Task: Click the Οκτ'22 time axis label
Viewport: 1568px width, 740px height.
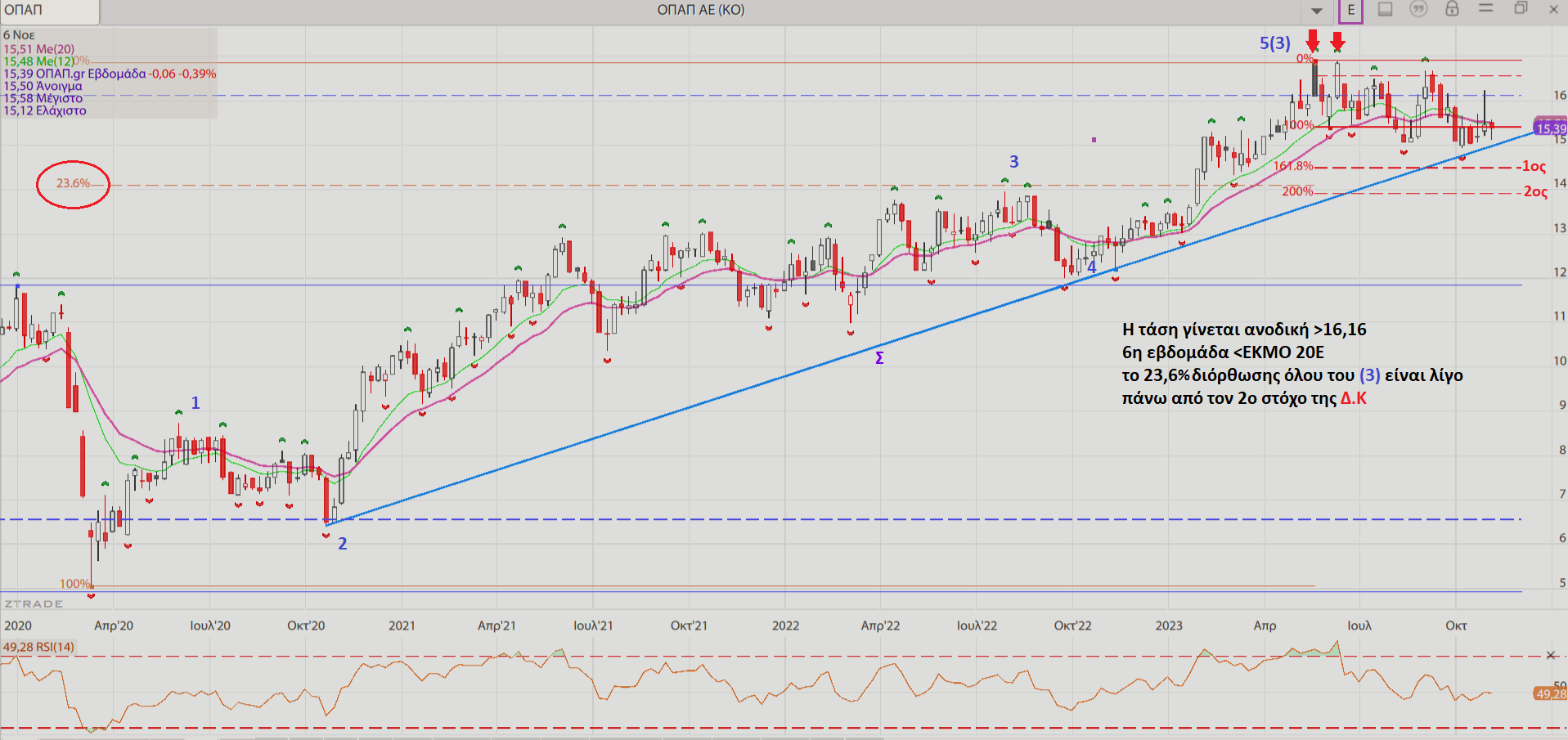Action: (x=1072, y=626)
